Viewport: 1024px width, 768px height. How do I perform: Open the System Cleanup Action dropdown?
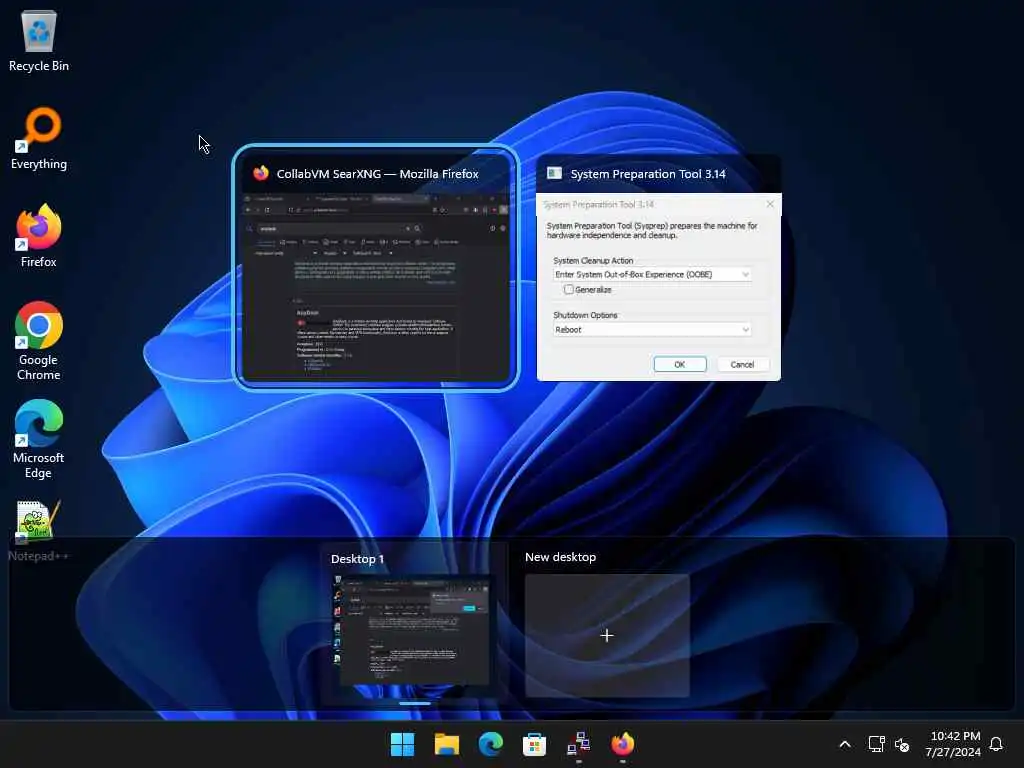pyautogui.click(x=652, y=274)
